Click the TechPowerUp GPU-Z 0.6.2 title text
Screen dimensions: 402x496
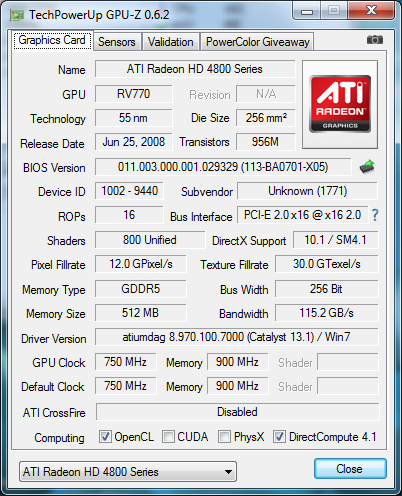[99, 15]
